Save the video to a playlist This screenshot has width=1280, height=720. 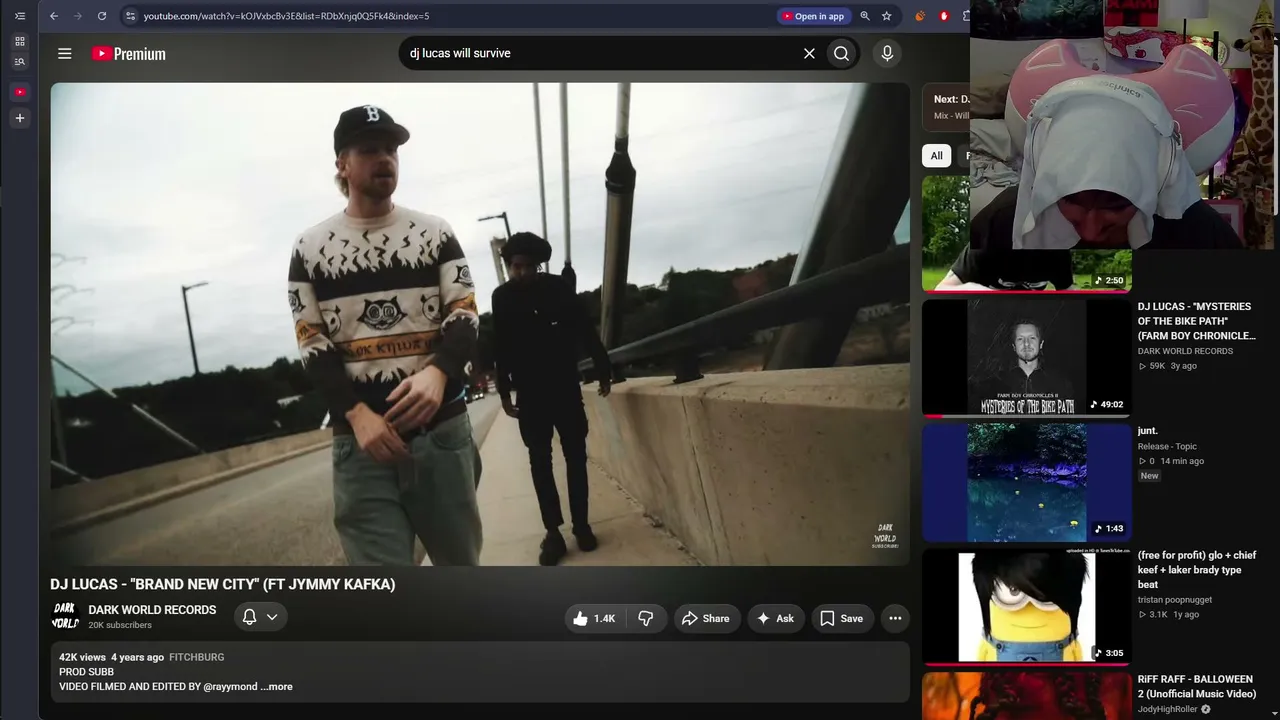842,619
